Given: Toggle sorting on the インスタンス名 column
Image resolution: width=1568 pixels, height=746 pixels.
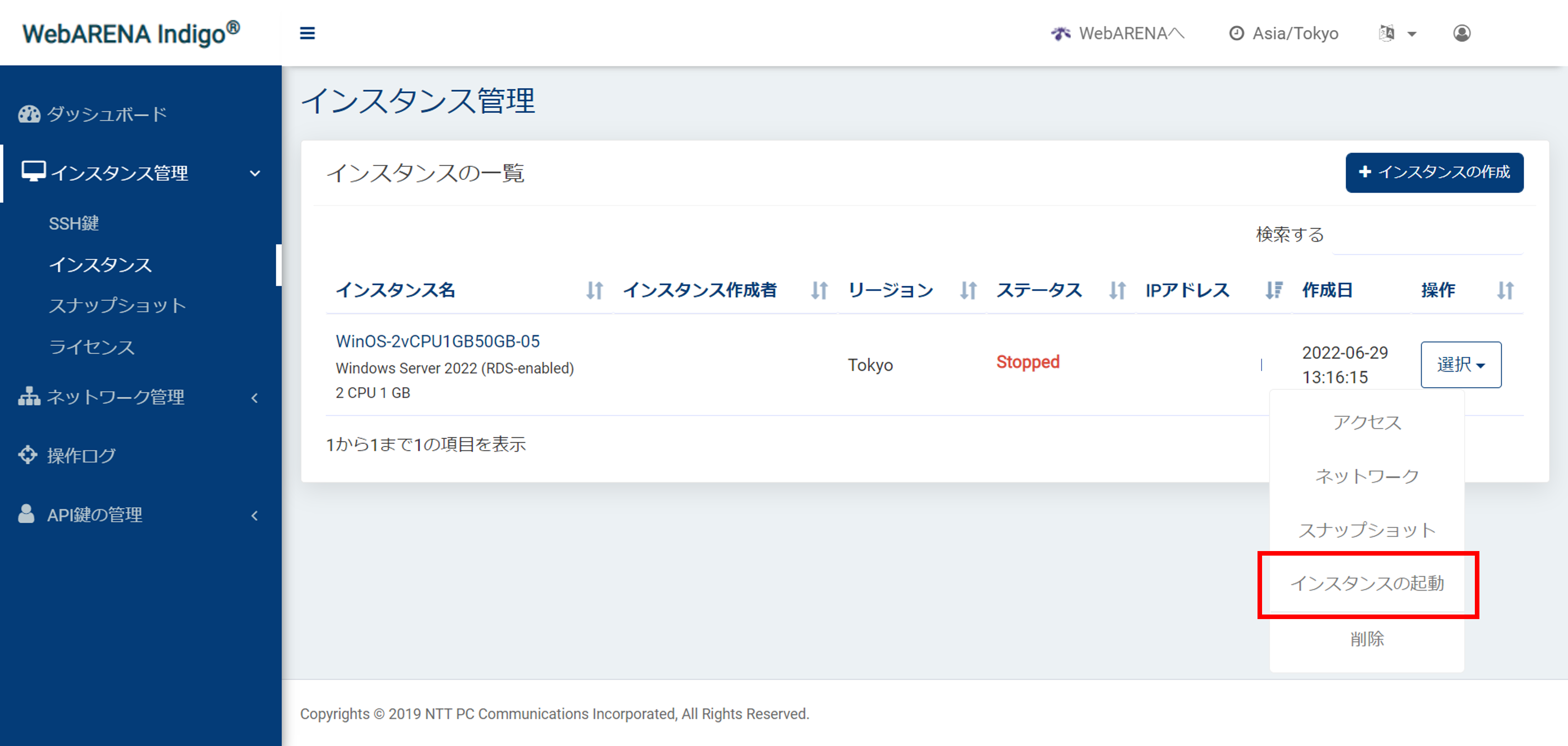Looking at the screenshot, I should click(x=595, y=291).
